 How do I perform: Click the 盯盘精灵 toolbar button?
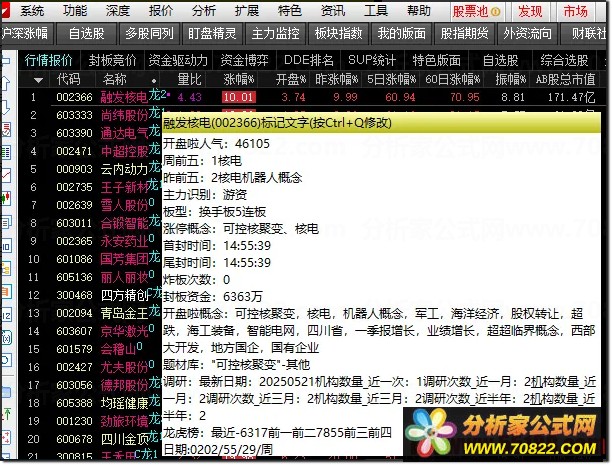coord(212,34)
